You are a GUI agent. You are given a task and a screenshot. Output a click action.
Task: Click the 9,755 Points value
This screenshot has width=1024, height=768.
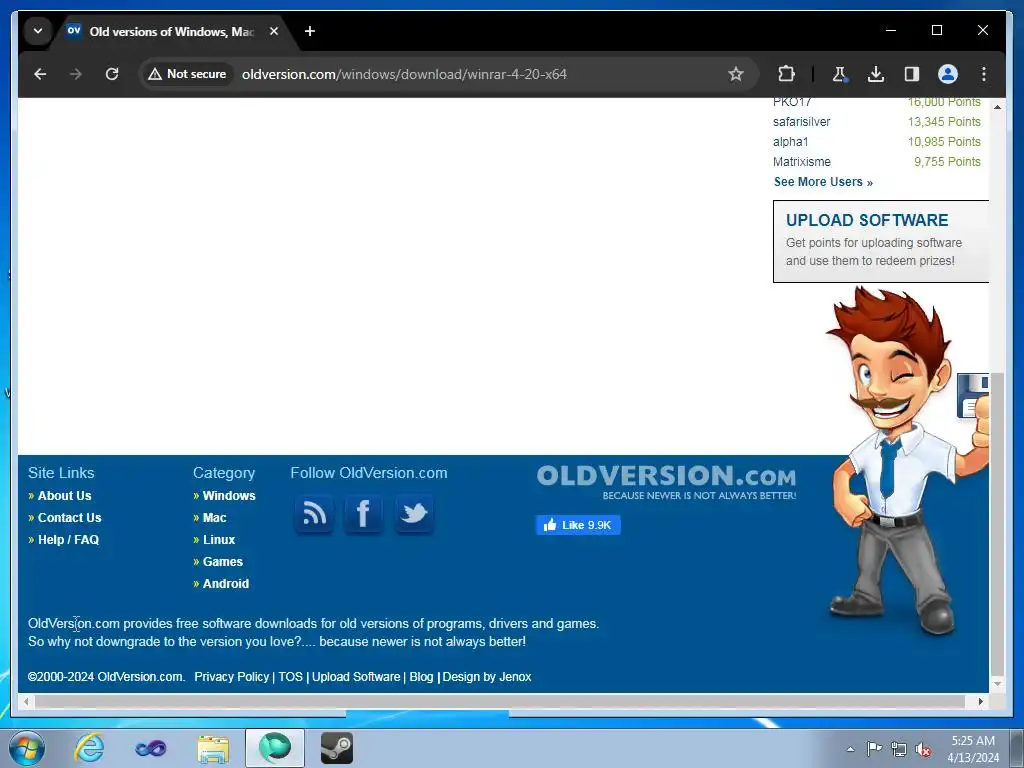point(947,162)
